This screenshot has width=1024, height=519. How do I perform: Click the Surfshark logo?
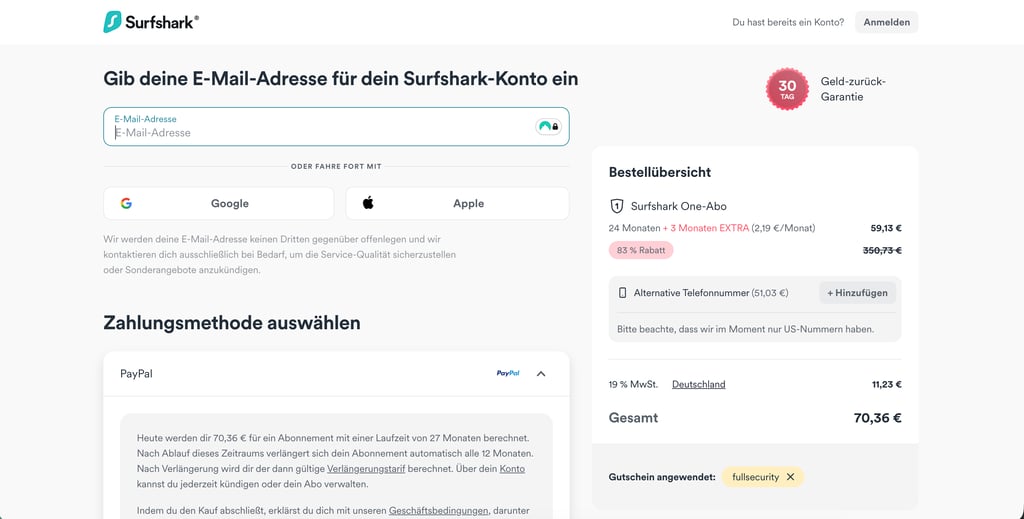click(x=151, y=22)
